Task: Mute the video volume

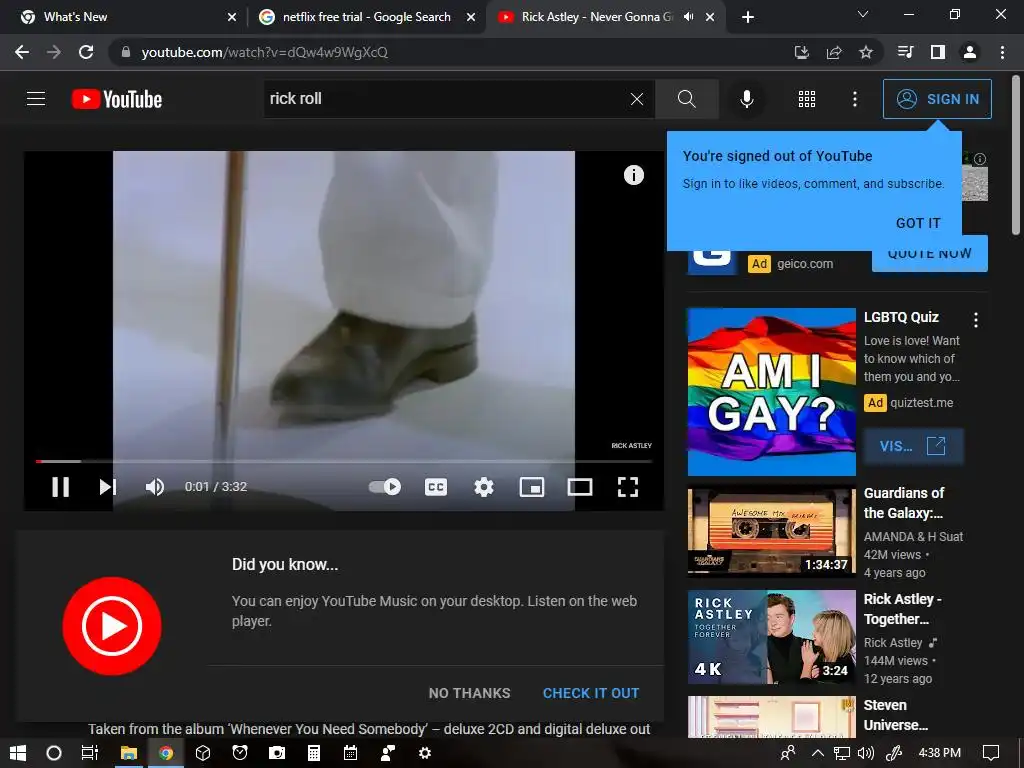Action: [154, 487]
